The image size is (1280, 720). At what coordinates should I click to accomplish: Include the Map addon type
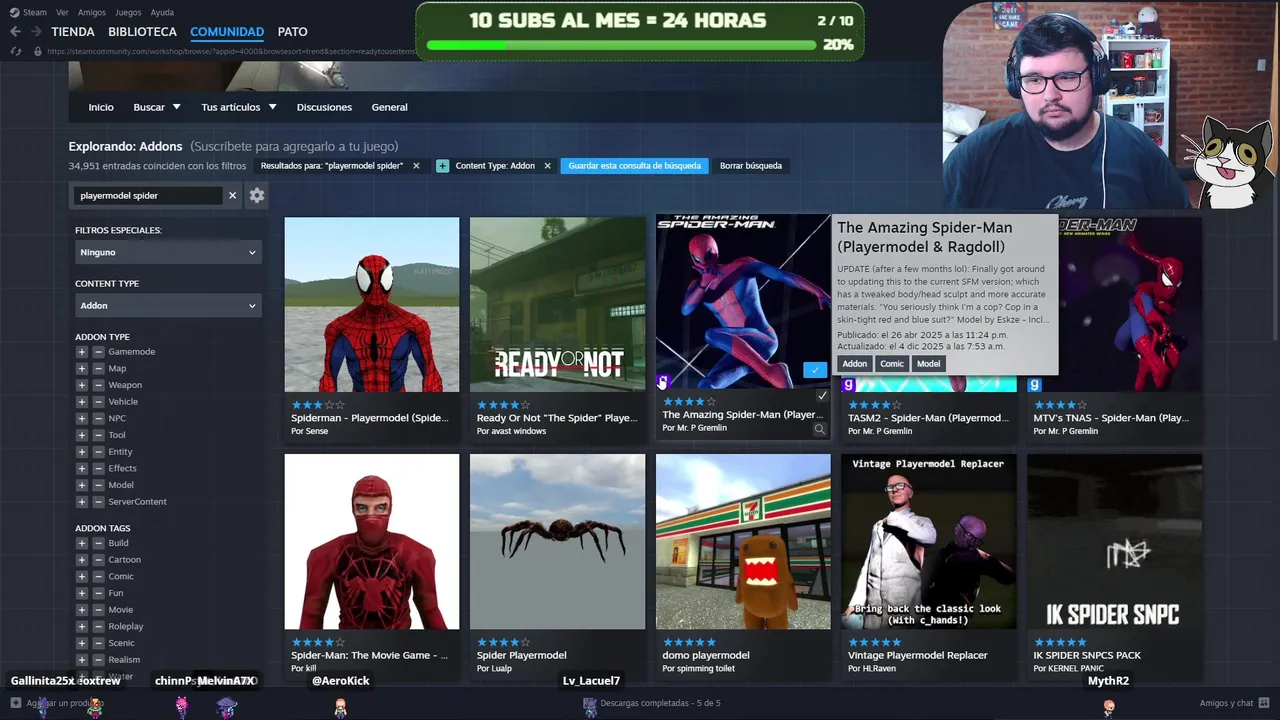point(82,368)
